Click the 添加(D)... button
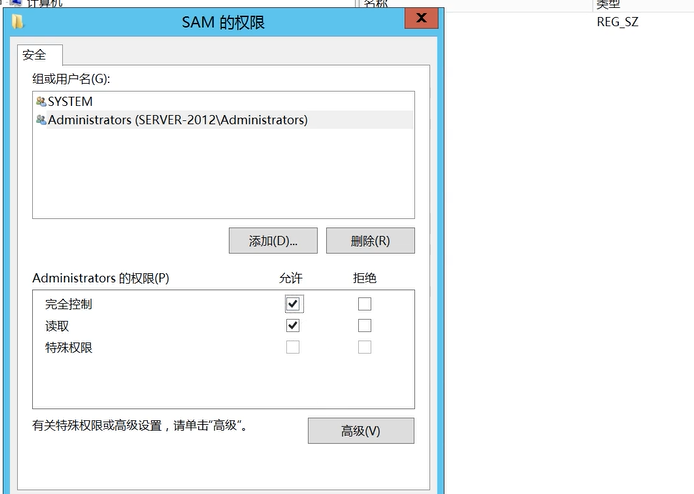Screen dimensions: 694x494 tap(273, 241)
